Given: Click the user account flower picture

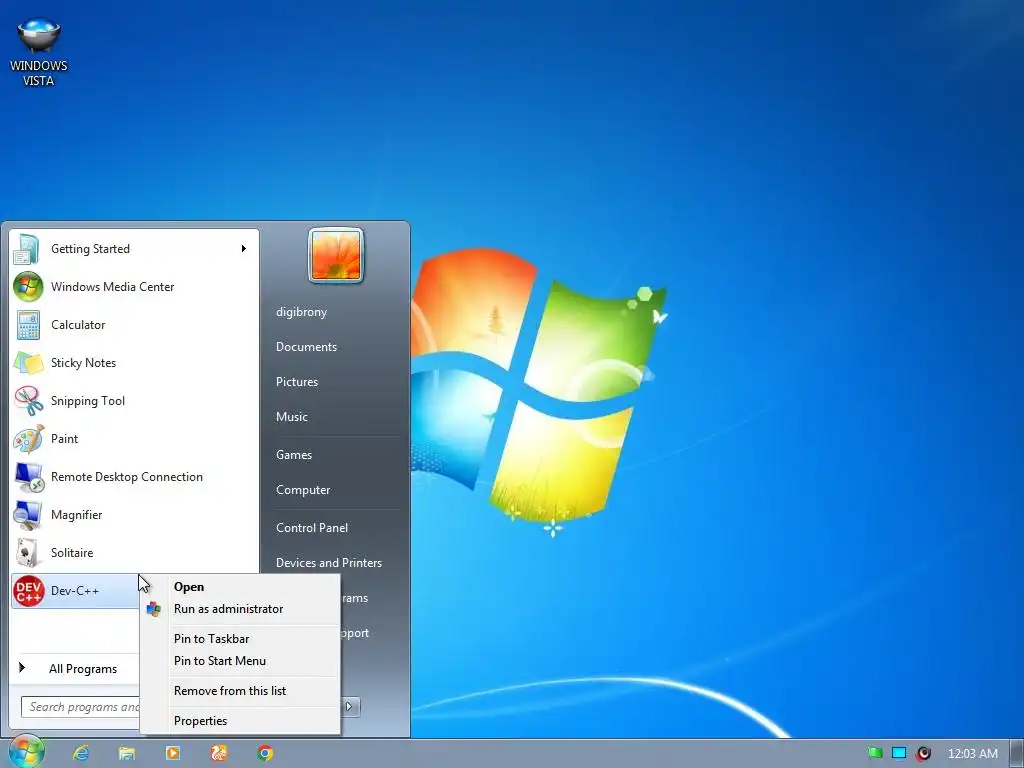Looking at the screenshot, I should [336, 255].
